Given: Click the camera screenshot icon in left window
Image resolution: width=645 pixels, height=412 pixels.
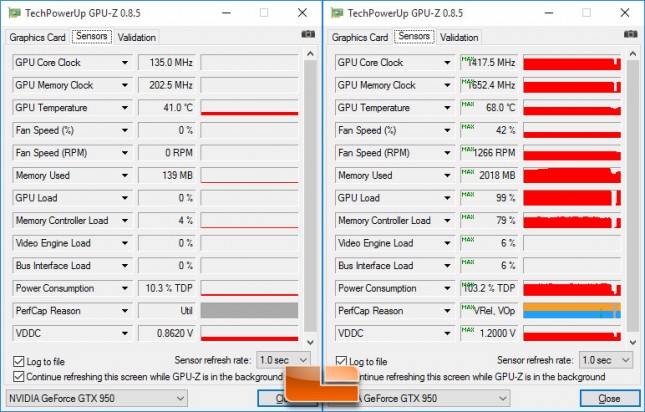Looking at the screenshot, I should click(x=308, y=34).
